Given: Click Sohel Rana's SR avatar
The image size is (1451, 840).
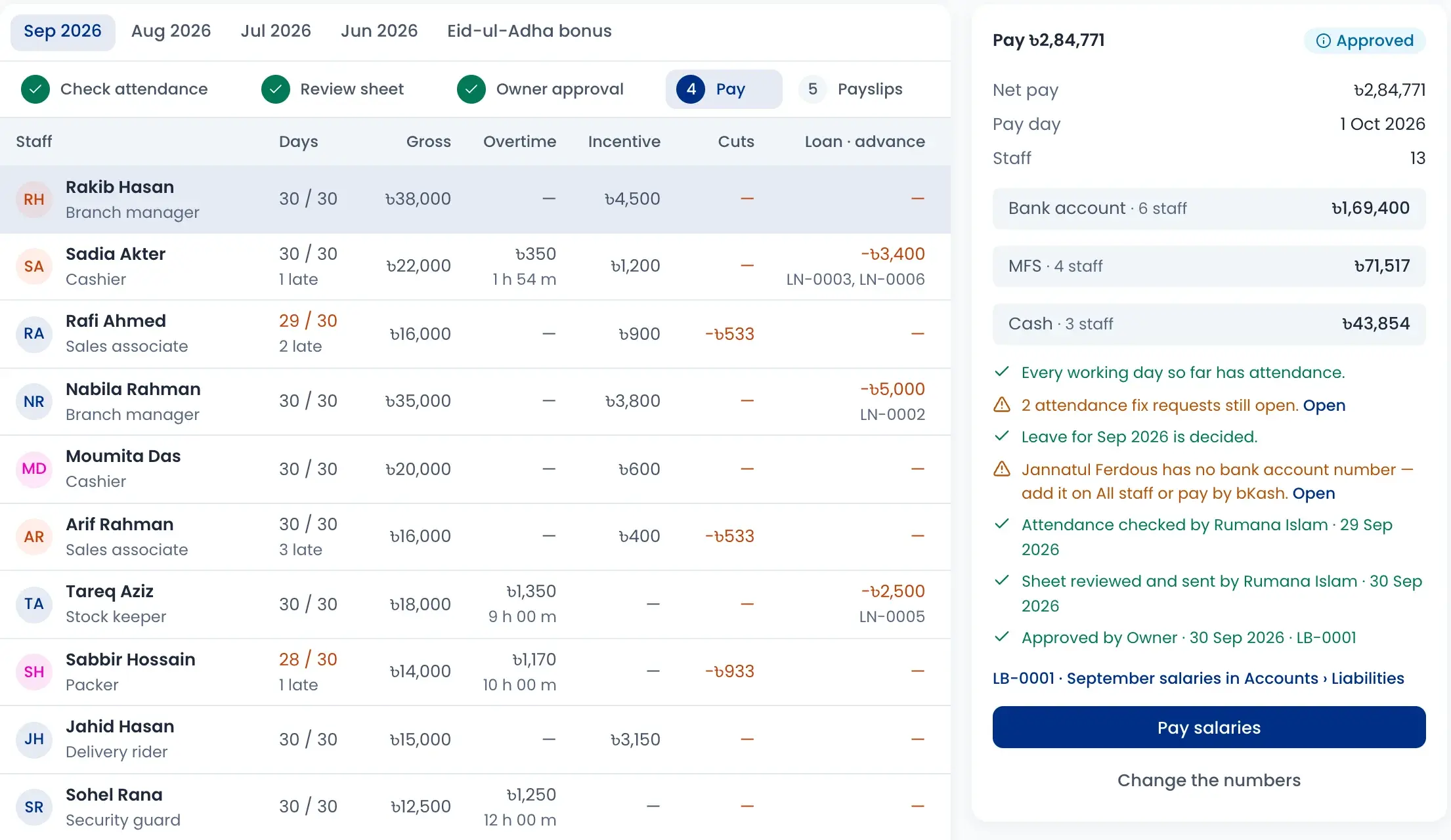Looking at the screenshot, I should [34, 807].
